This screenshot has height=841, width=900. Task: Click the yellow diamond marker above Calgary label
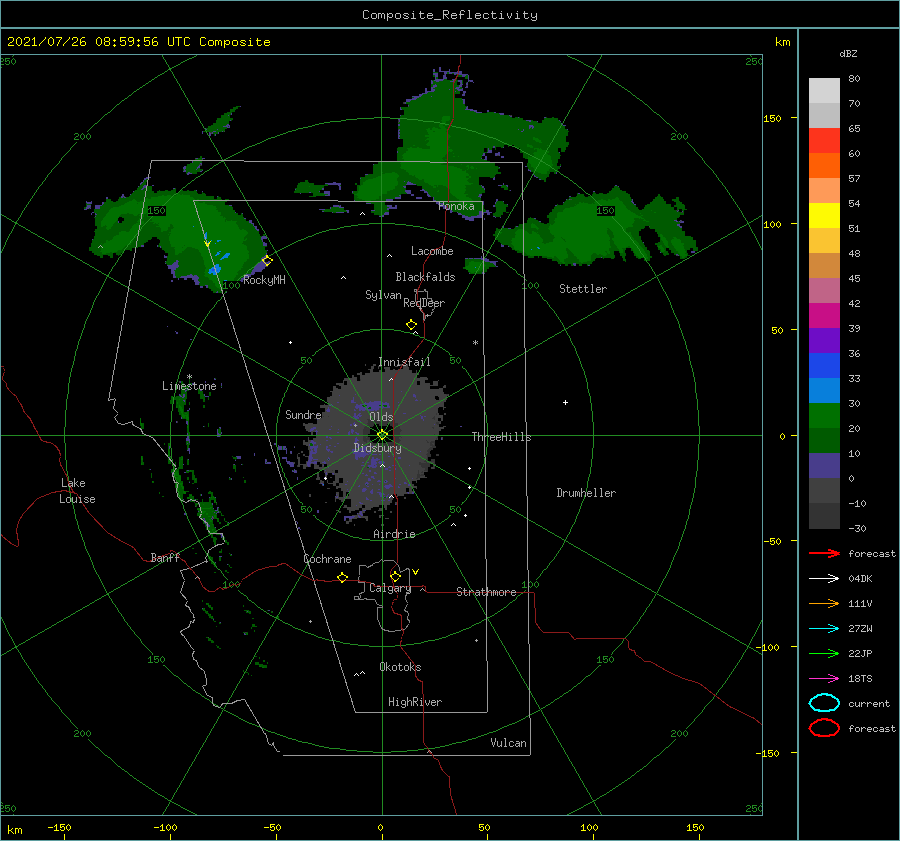pos(395,576)
